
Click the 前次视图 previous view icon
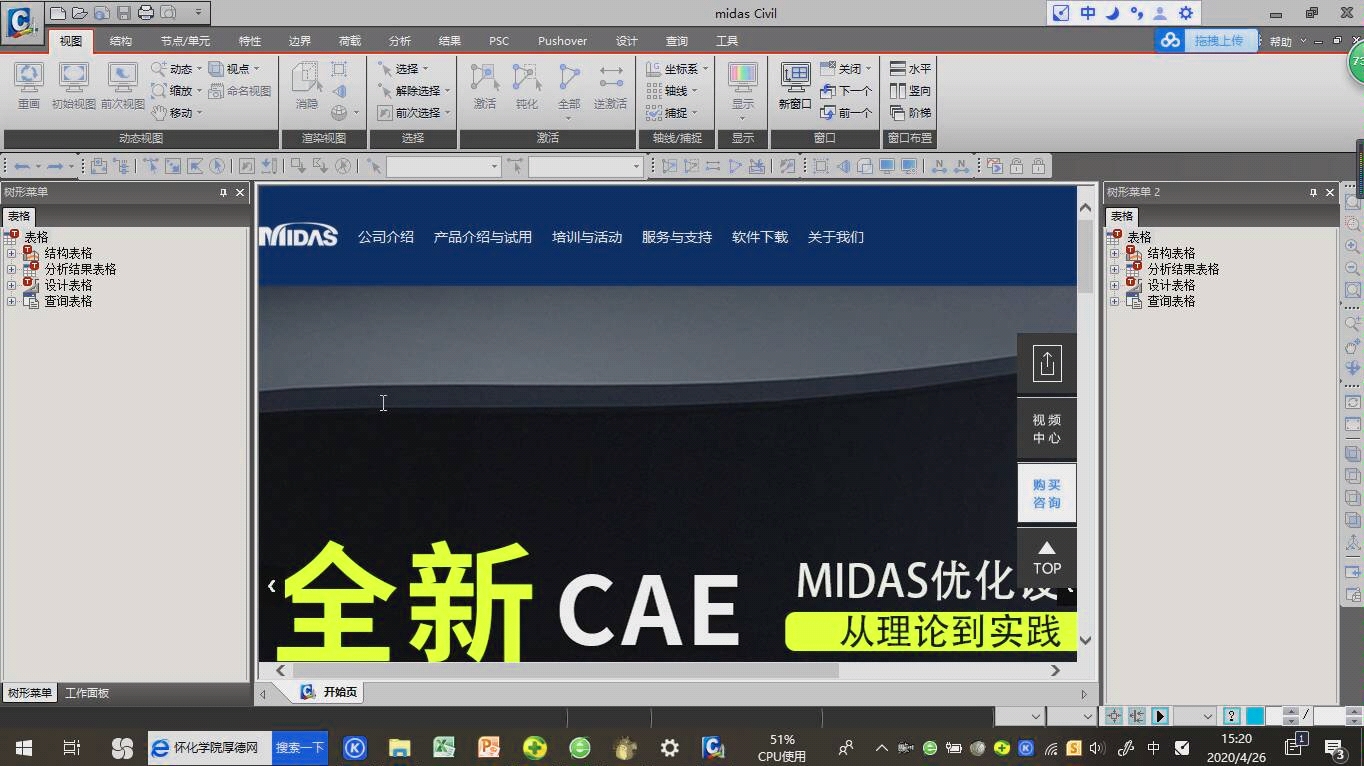point(122,86)
